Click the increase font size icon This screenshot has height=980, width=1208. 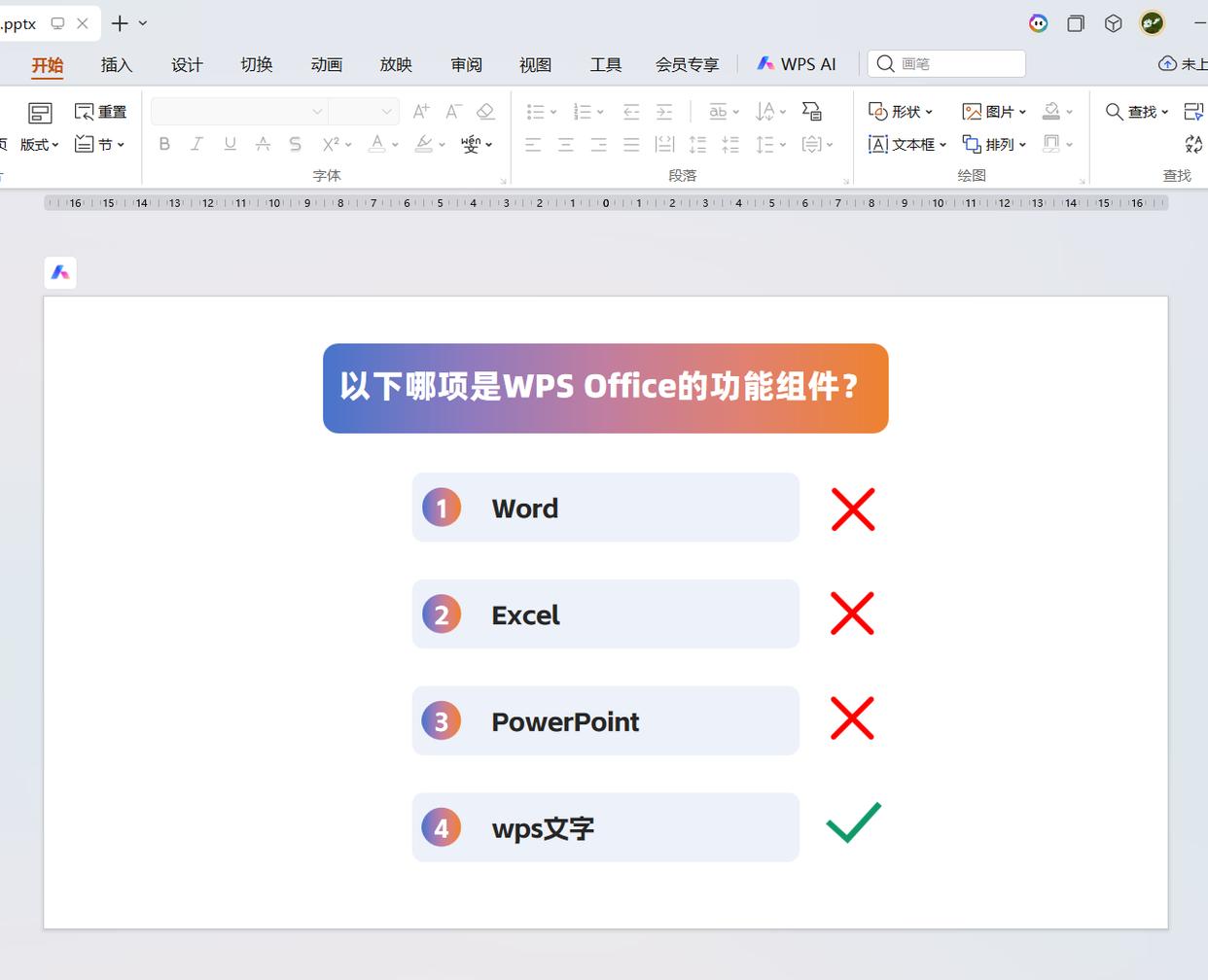(x=420, y=112)
